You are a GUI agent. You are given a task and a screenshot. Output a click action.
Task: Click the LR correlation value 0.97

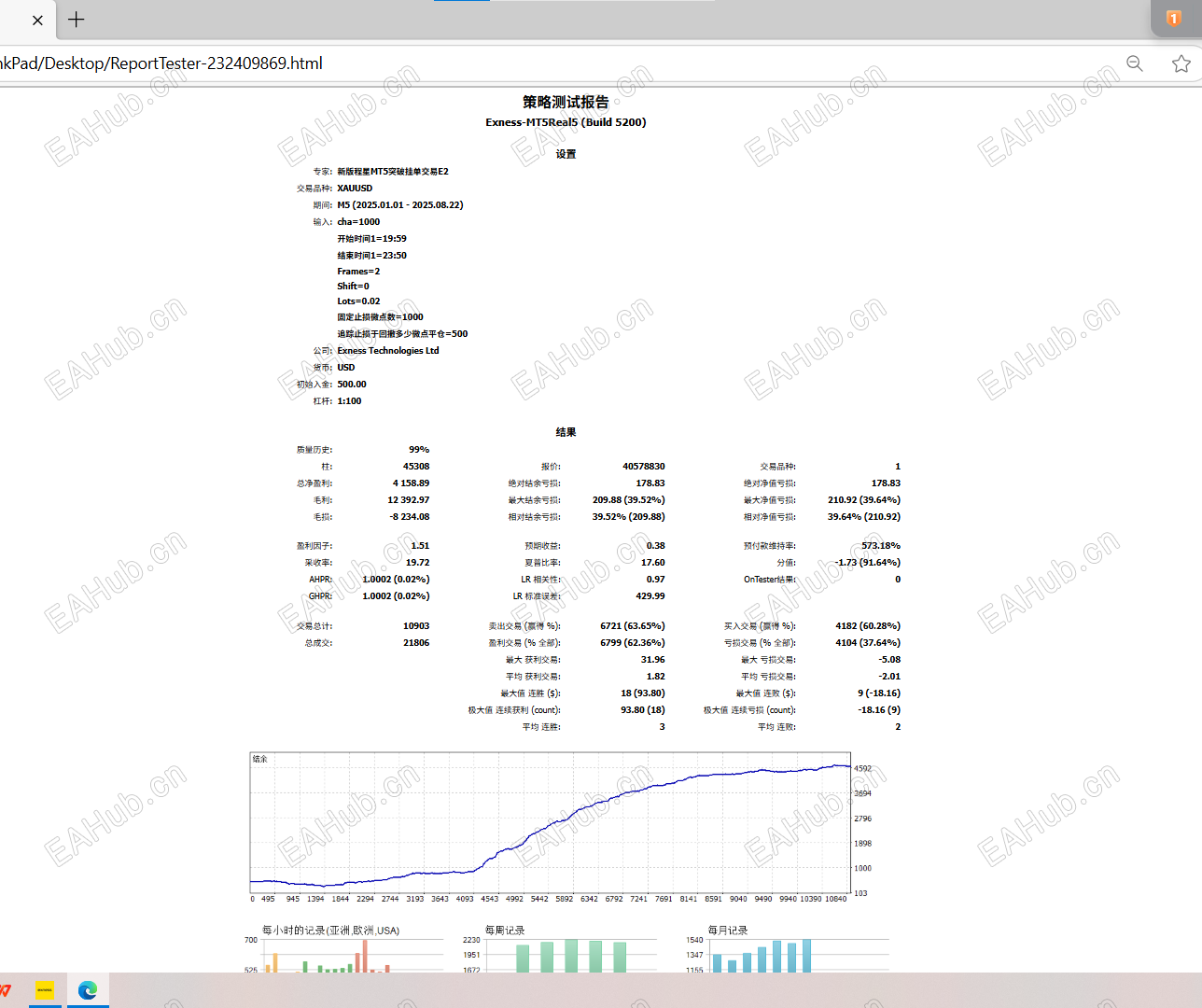[x=656, y=580]
